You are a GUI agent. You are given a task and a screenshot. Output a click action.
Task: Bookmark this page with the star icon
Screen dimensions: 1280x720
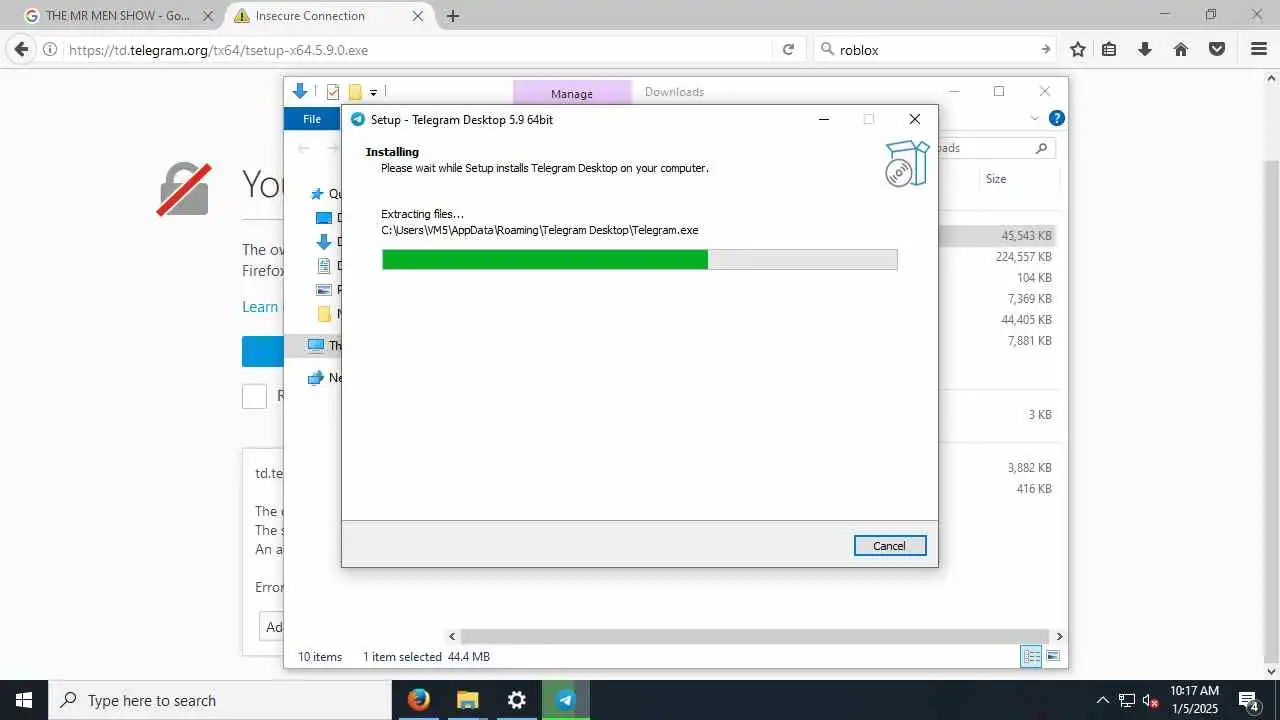pyautogui.click(x=1078, y=49)
